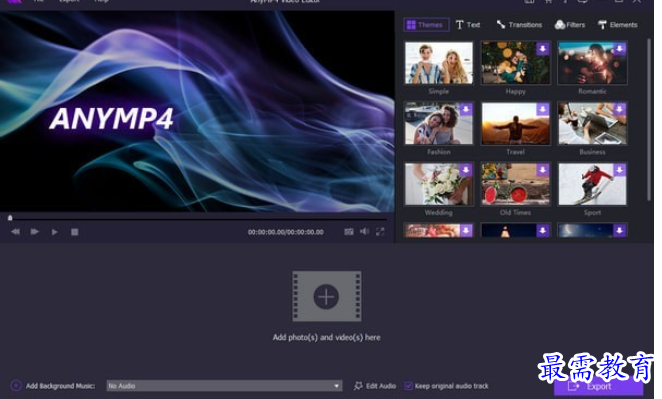
Task: Download the Old Times theme
Action: click(x=543, y=170)
